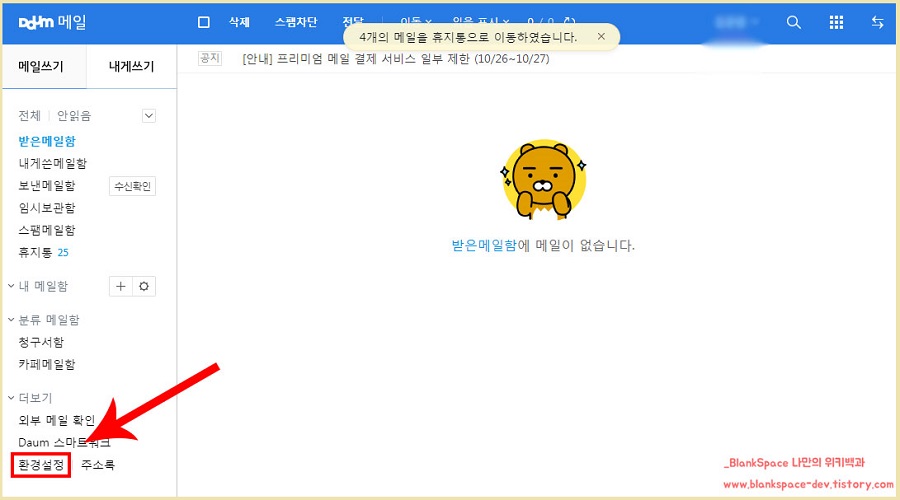Click the trash count 25
Screen dimensions: 900x500
pos(63,253)
